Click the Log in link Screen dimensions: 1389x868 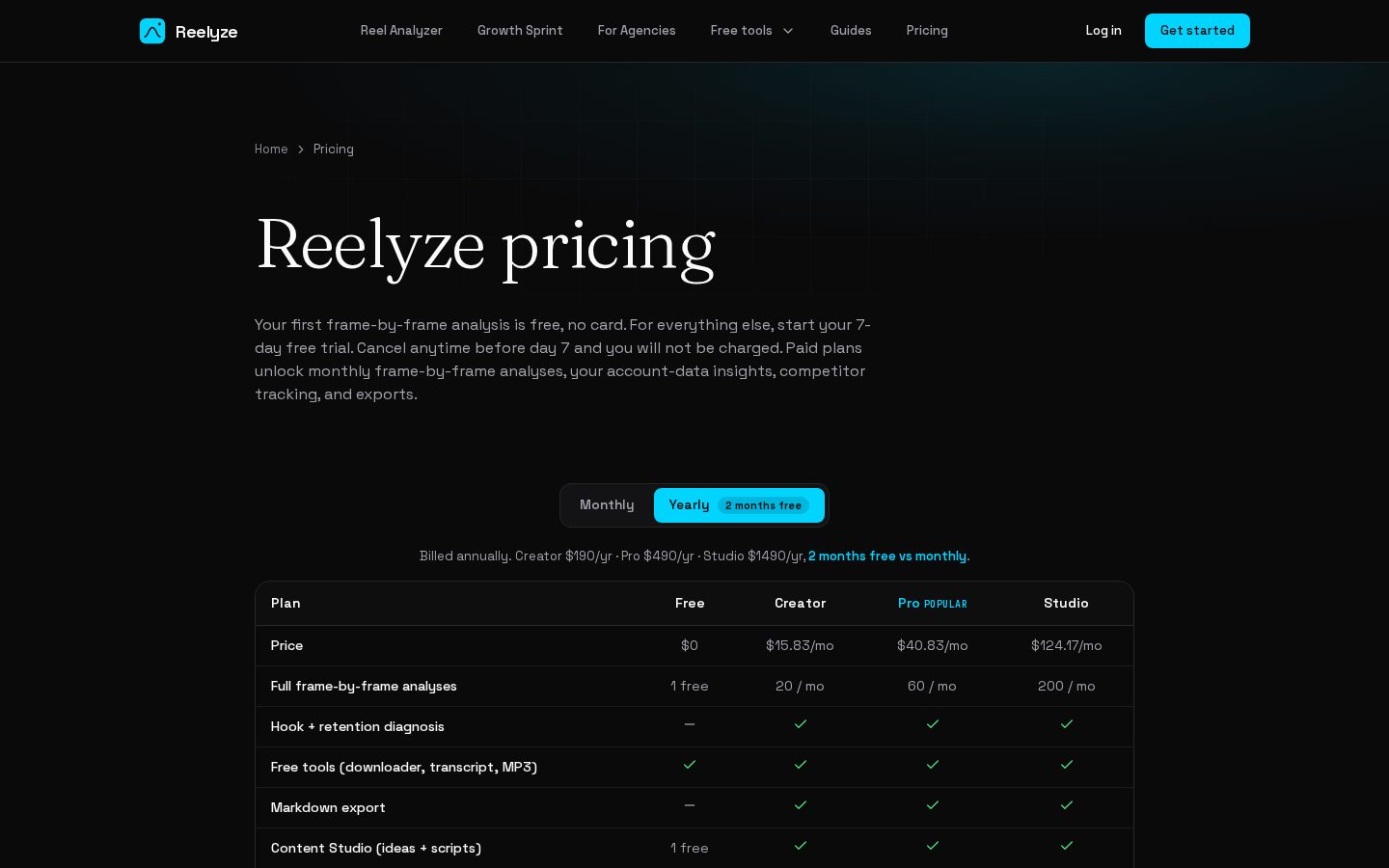[1103, 31]
